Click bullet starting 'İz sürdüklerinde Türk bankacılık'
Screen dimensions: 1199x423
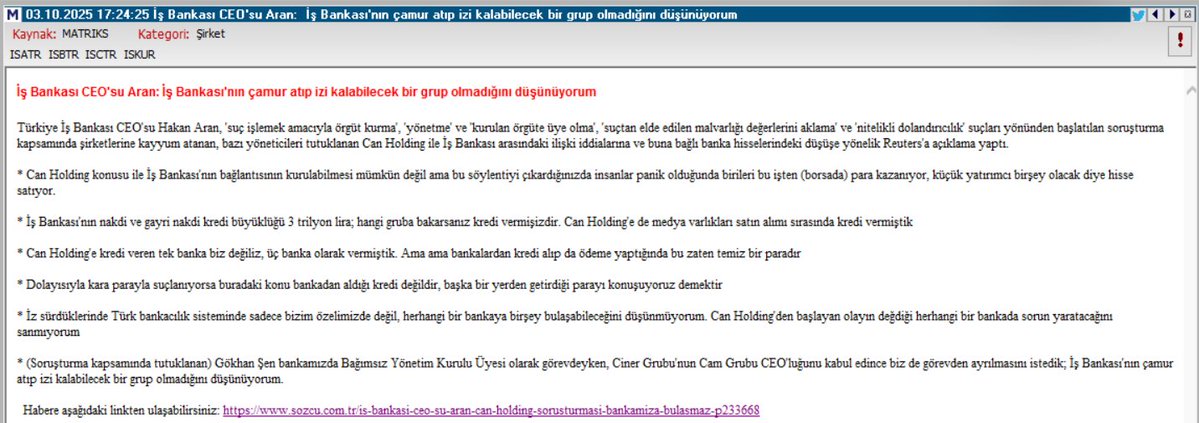coord(567,324)
